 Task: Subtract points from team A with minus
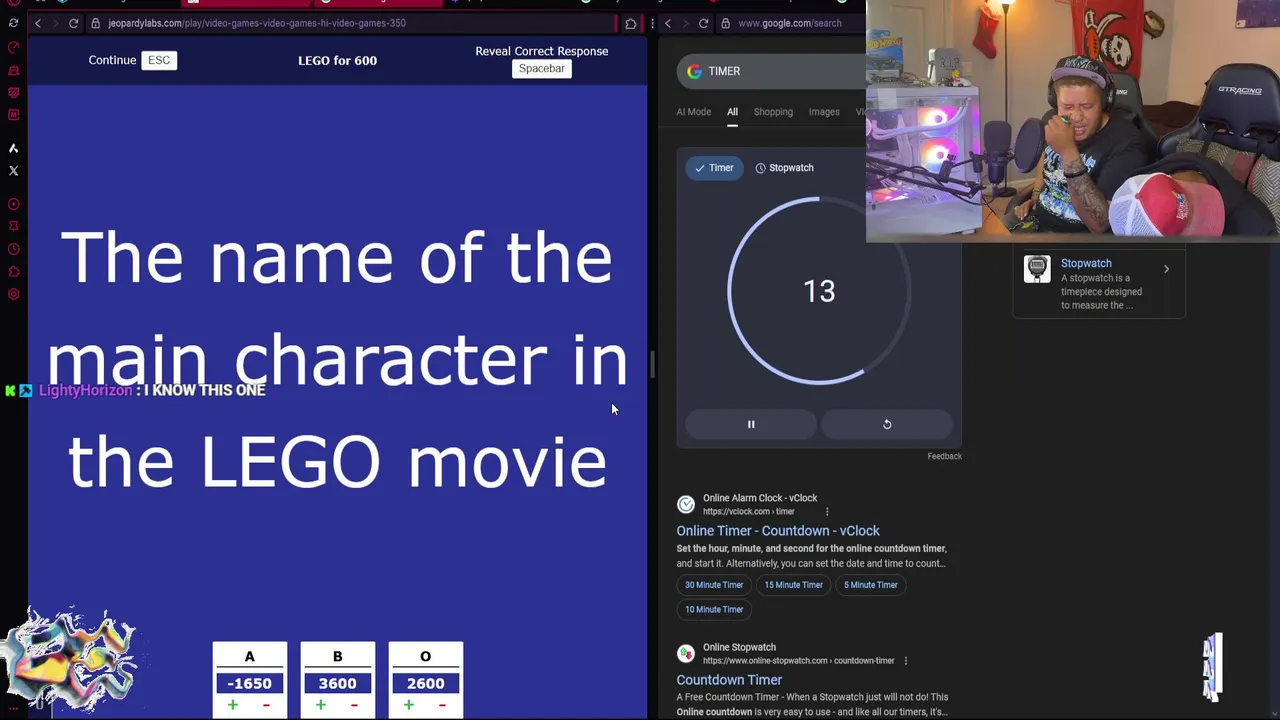266,705
